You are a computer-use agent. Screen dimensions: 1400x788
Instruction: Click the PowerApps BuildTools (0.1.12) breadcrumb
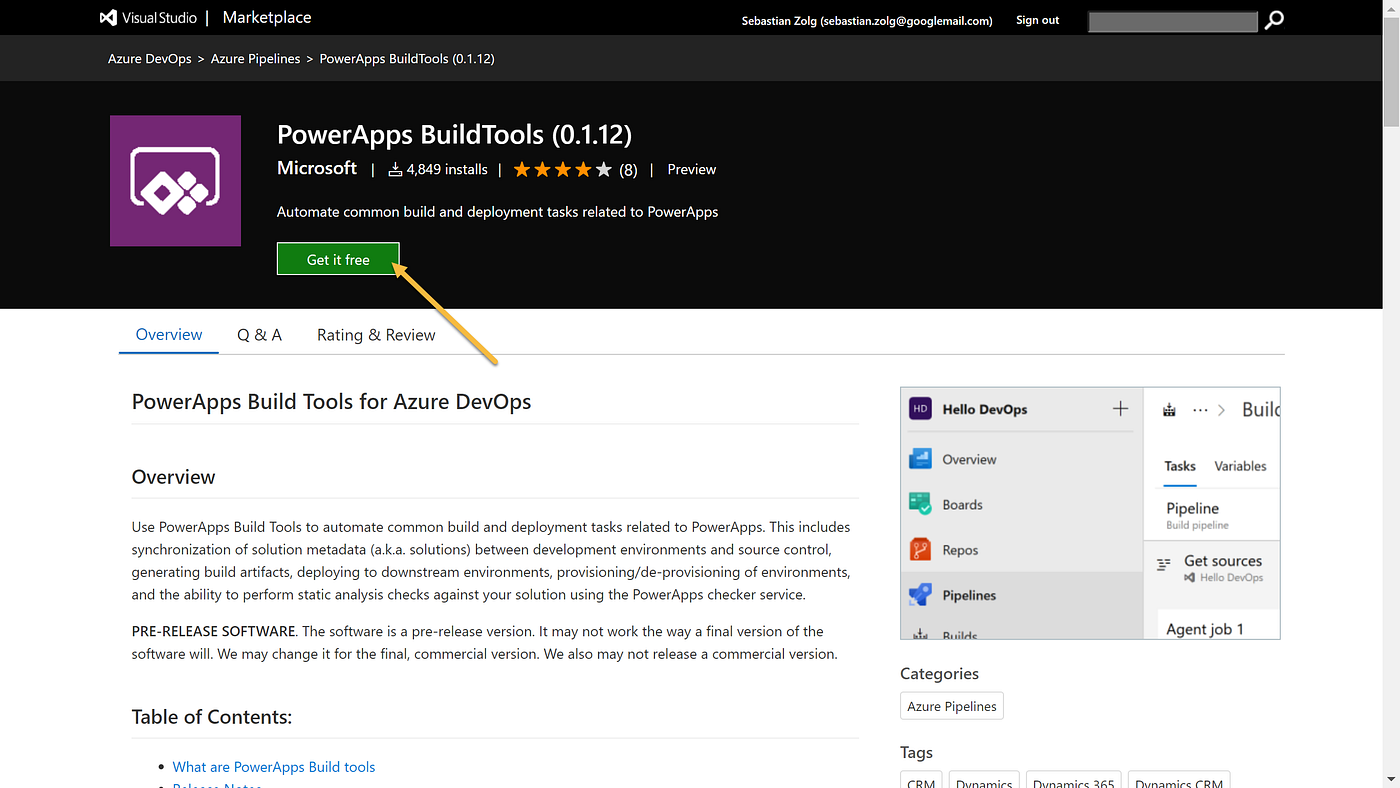click(407, 59)
